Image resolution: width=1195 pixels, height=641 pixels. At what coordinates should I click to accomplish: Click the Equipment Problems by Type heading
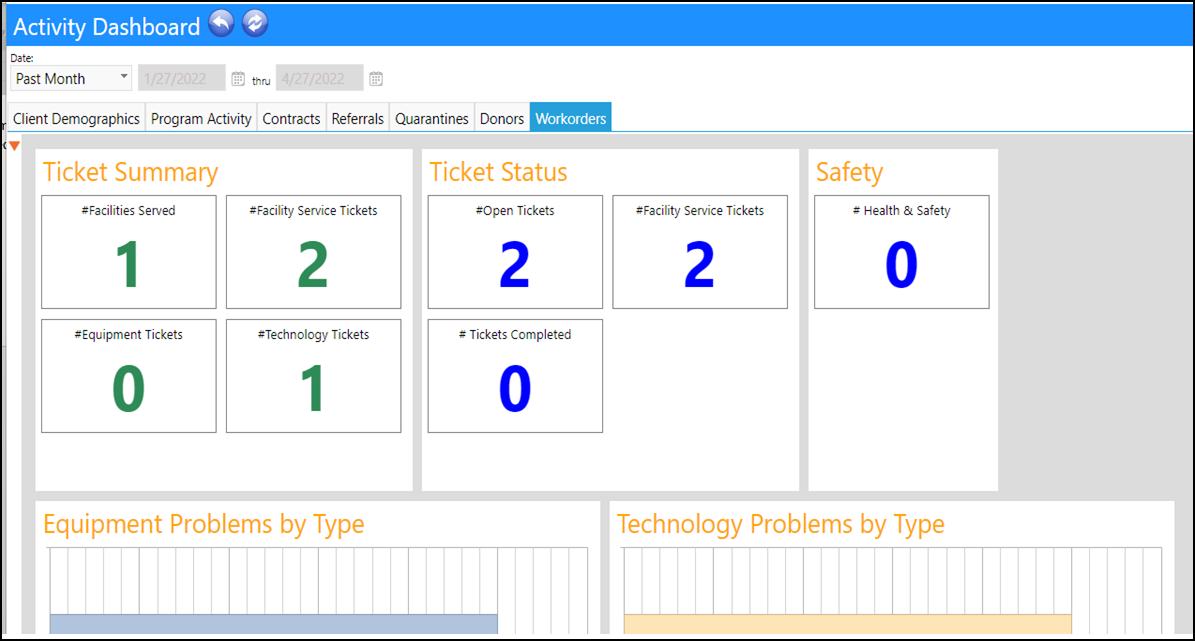click(x=203, y=524)
